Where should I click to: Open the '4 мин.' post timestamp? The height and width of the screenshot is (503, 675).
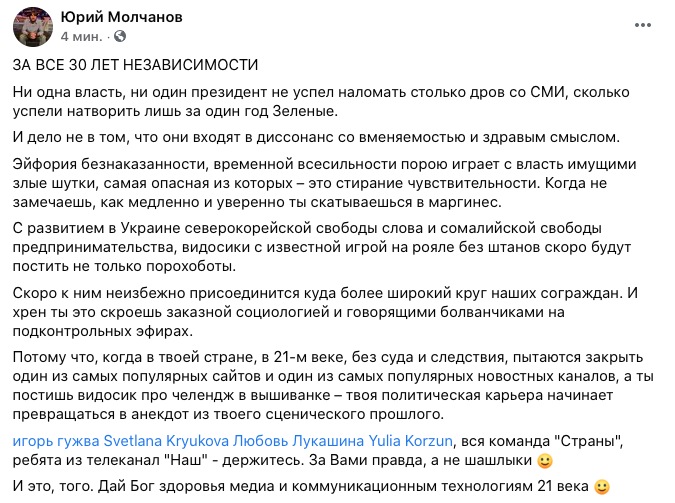point(82,36)
